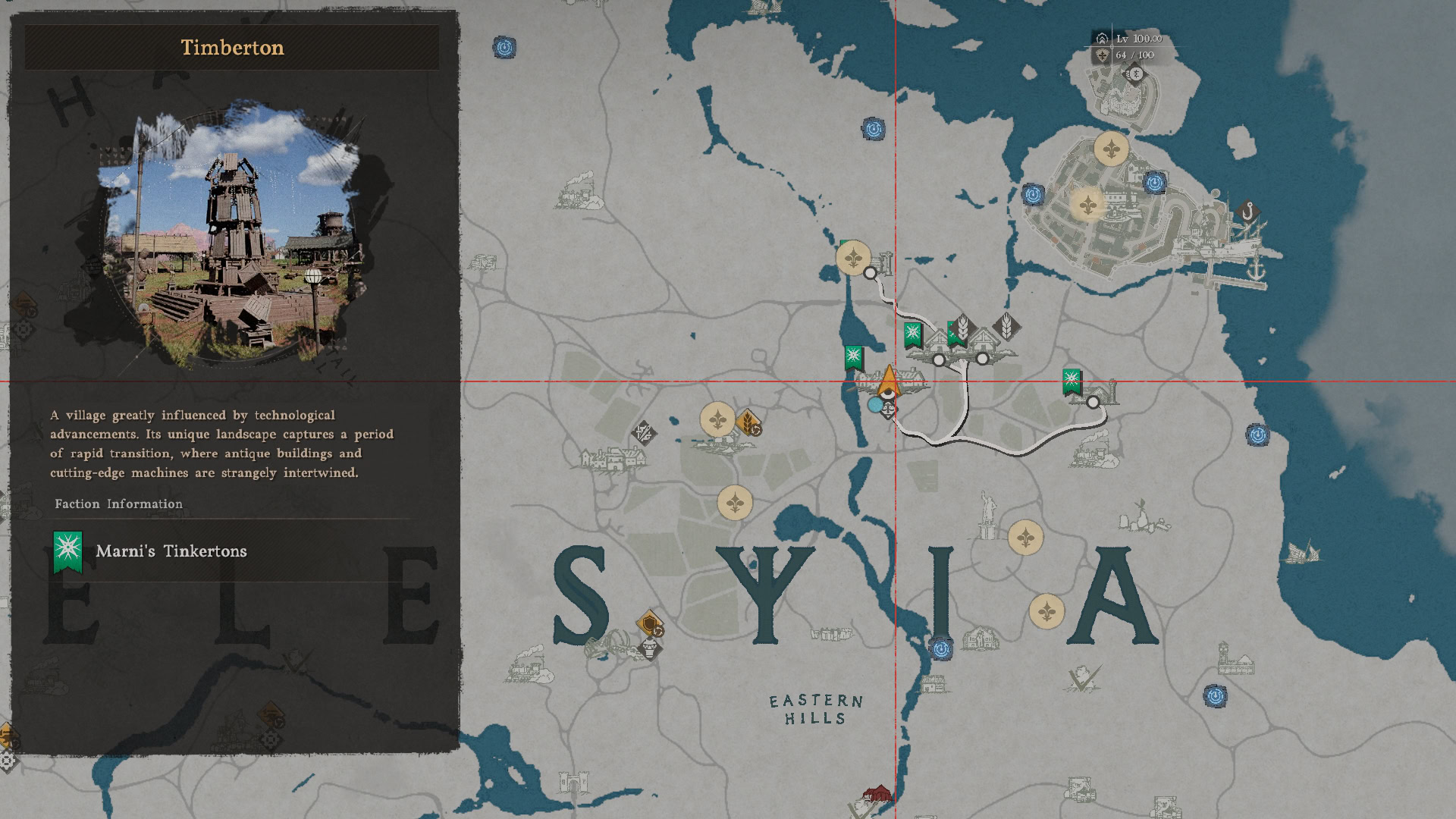
Task: Select the sailing ship icon in the eastern sea
Action: click(1304, 551)
